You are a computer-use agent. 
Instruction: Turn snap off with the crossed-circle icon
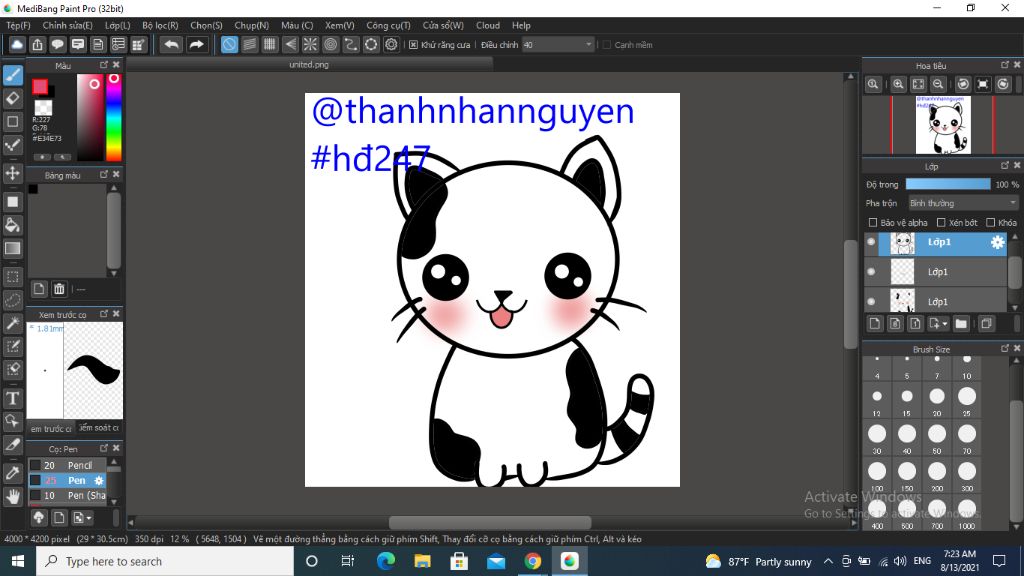tap(229, 44)
